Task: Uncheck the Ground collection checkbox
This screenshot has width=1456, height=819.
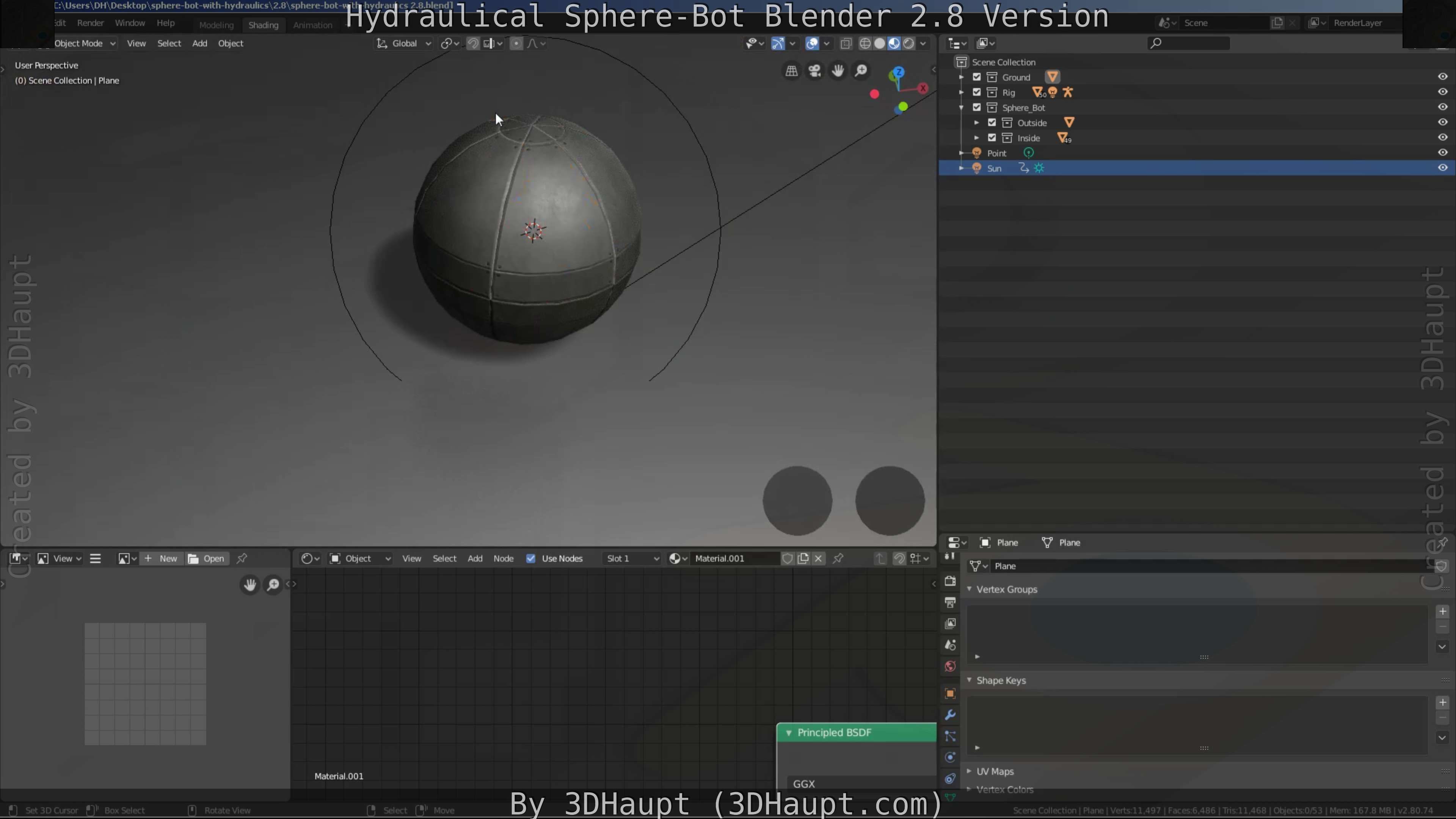Action: (977, 77)
